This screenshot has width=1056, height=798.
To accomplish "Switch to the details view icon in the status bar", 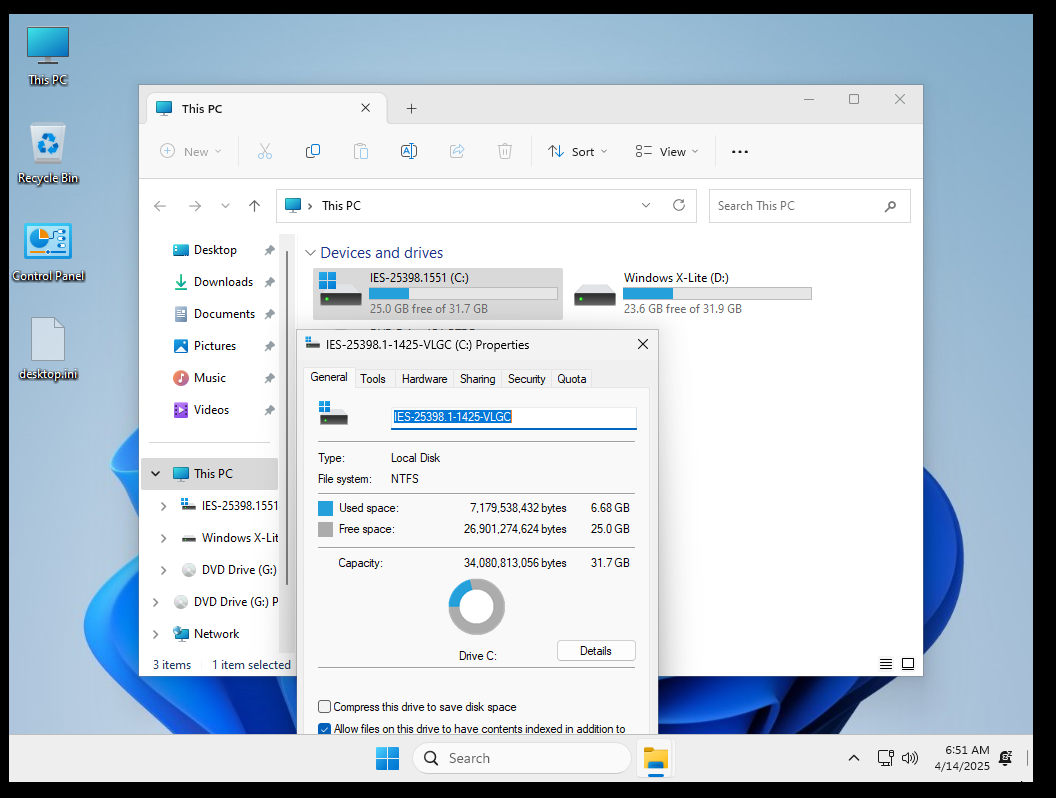I will [x=886, y=665].
